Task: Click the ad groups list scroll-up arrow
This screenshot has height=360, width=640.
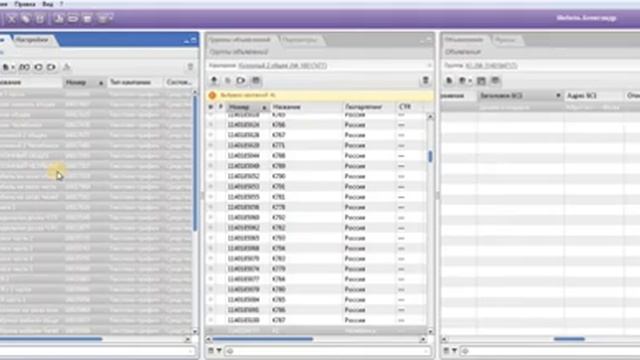Action: tap(430, 117)
